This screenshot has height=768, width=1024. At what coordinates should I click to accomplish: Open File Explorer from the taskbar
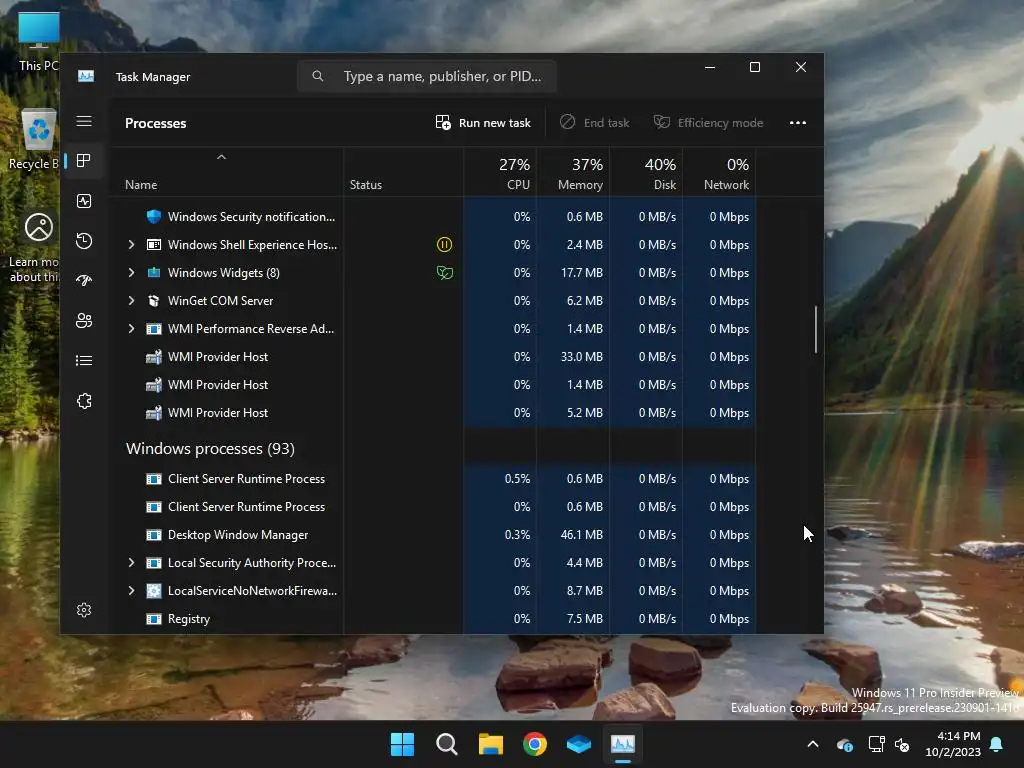490,744
